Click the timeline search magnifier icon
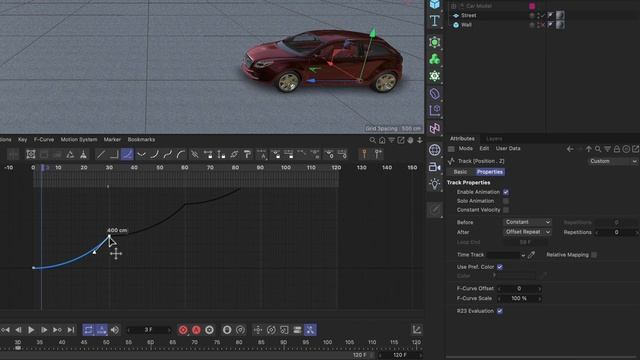The height and width of the screenshot is (360, 640). click(x=372, y=140)
